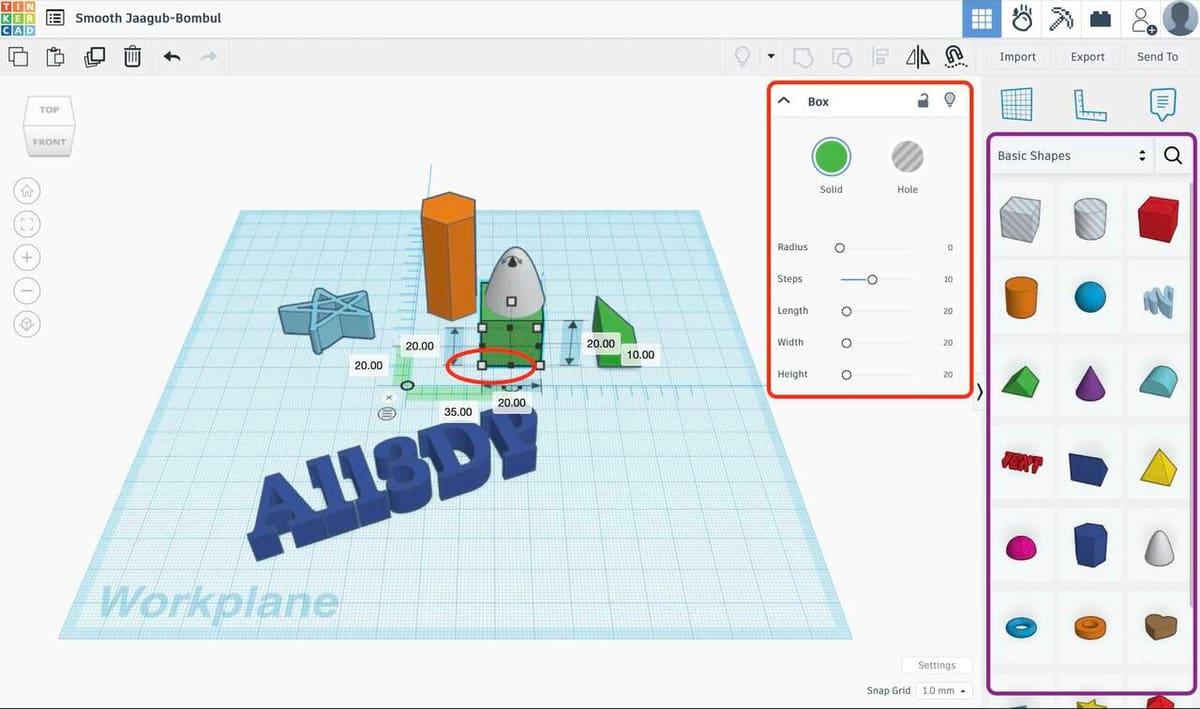1200x709 pixels.
Task: Click the Mirror tool icon
Action: click(x=917, y=57)
